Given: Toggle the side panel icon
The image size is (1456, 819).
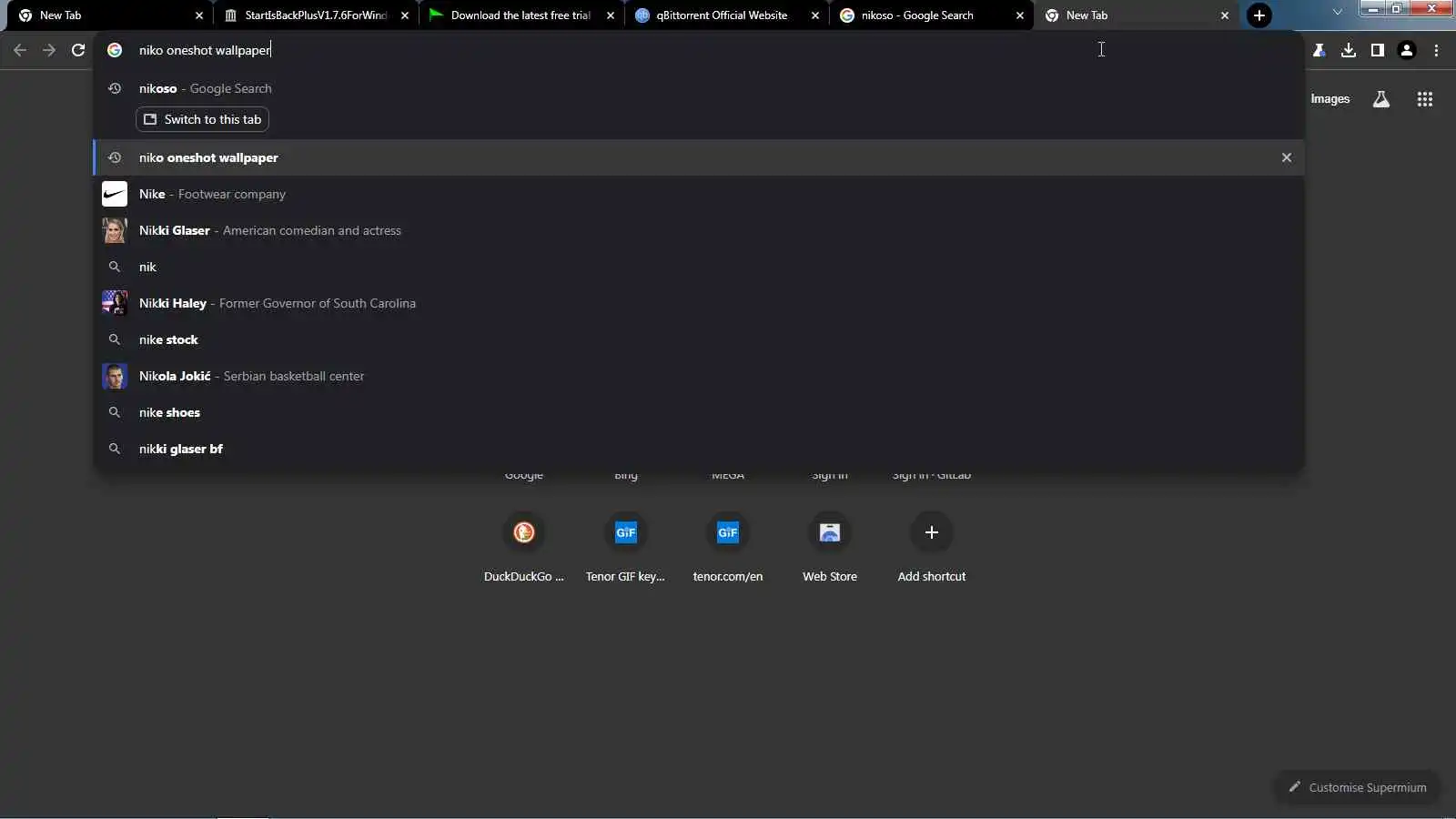Looking at the screenshot, I should tap(1378, 50).
